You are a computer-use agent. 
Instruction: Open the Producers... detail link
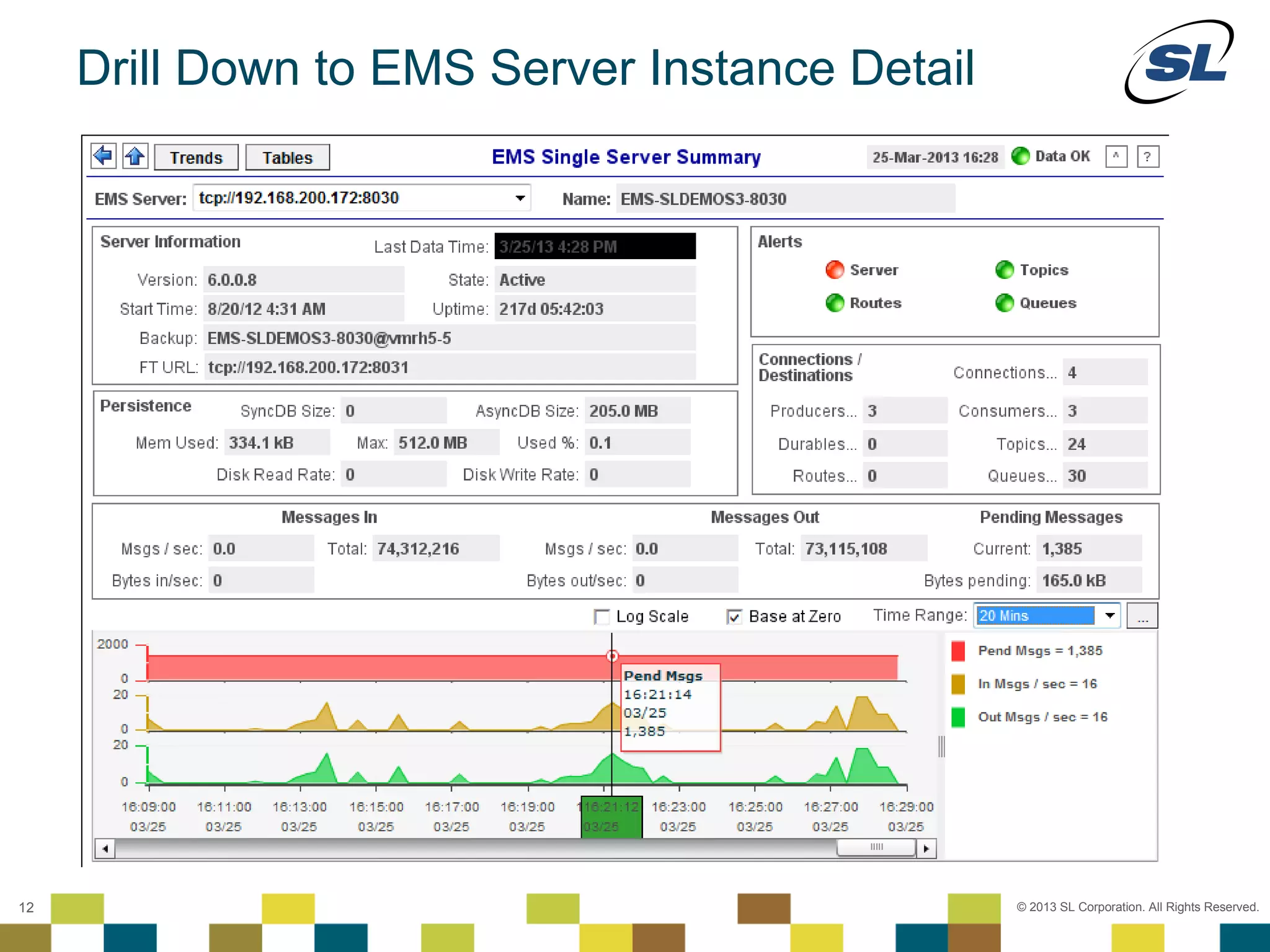pos(813,411)
